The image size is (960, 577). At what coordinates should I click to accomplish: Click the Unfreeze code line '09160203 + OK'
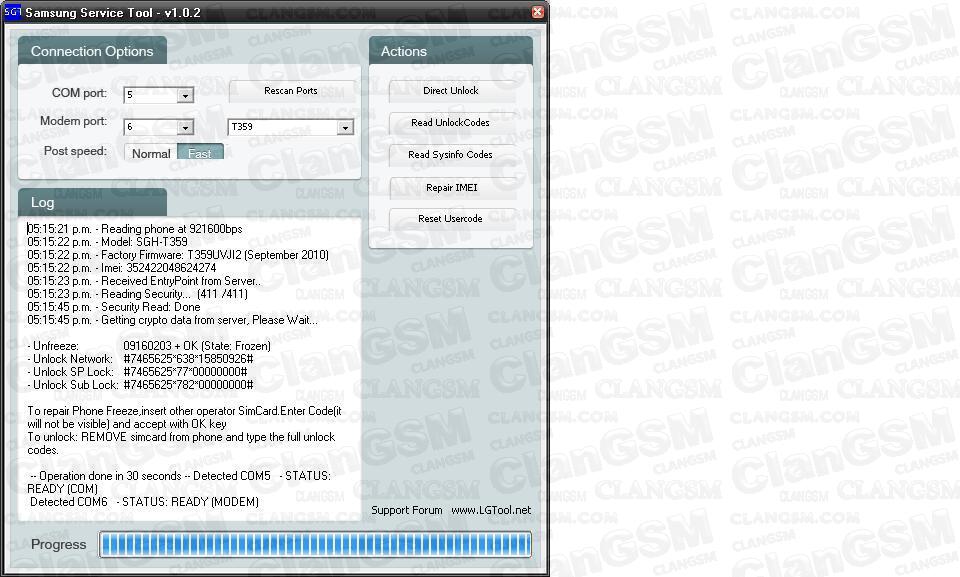149,346
